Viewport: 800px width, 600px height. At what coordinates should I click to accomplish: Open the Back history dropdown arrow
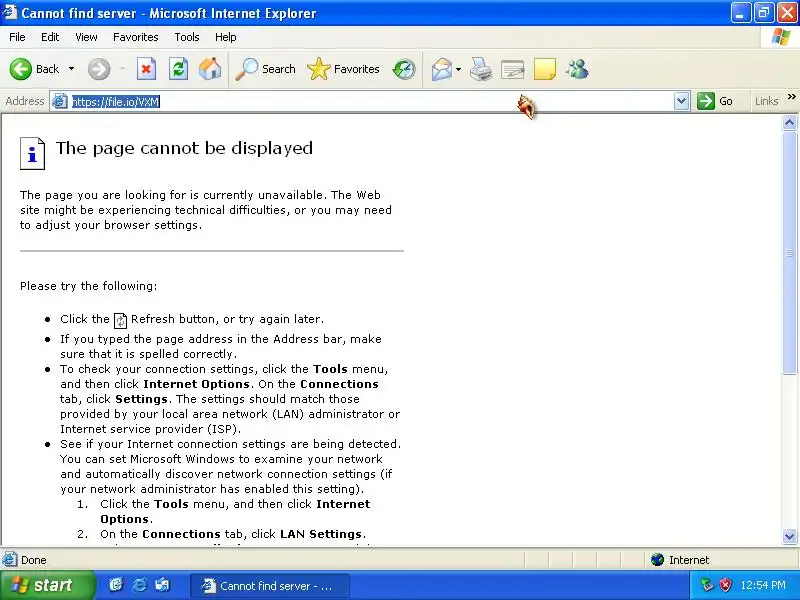pos(71,69)
